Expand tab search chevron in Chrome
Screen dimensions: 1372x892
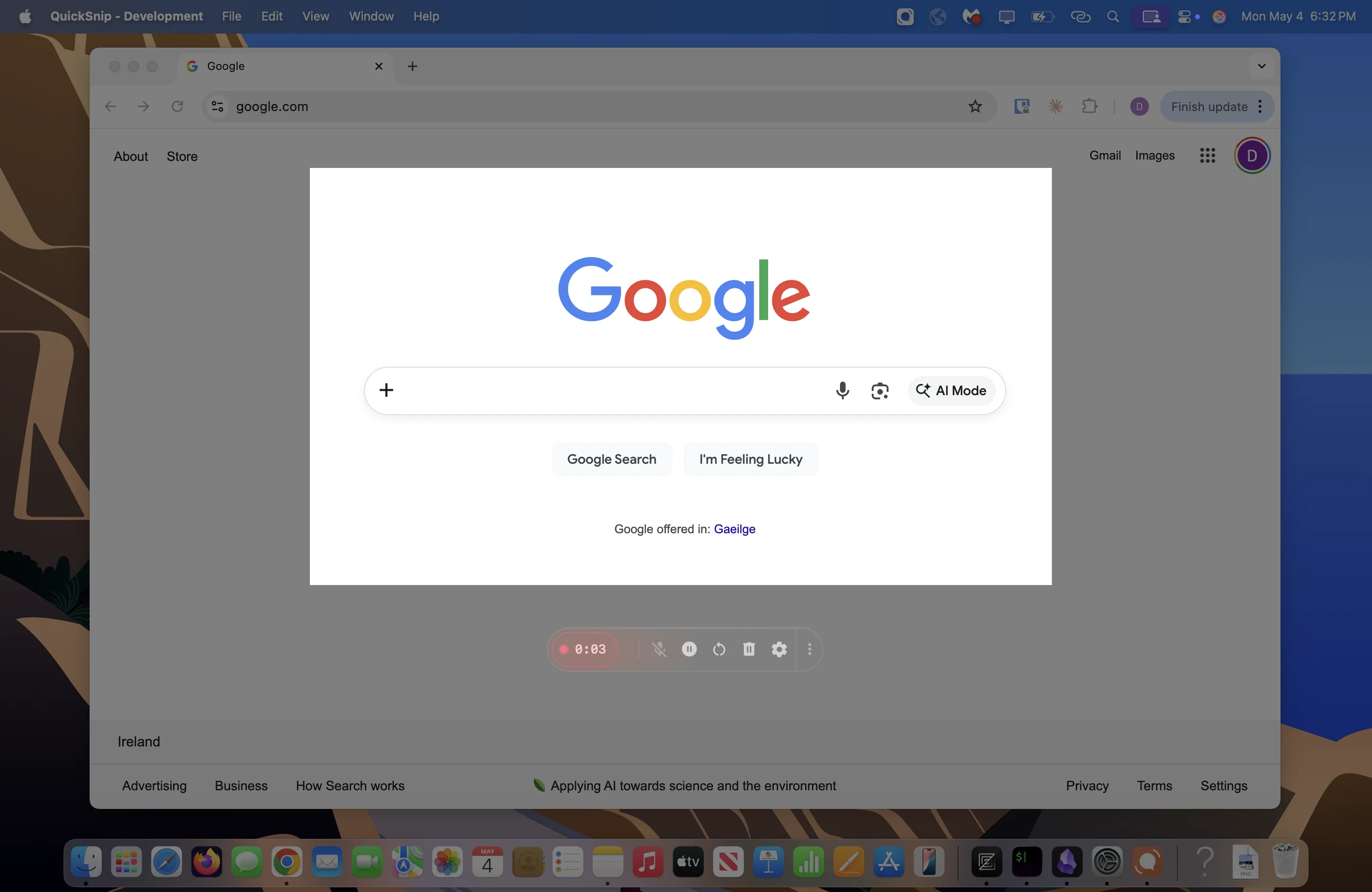coord(1261,66)
